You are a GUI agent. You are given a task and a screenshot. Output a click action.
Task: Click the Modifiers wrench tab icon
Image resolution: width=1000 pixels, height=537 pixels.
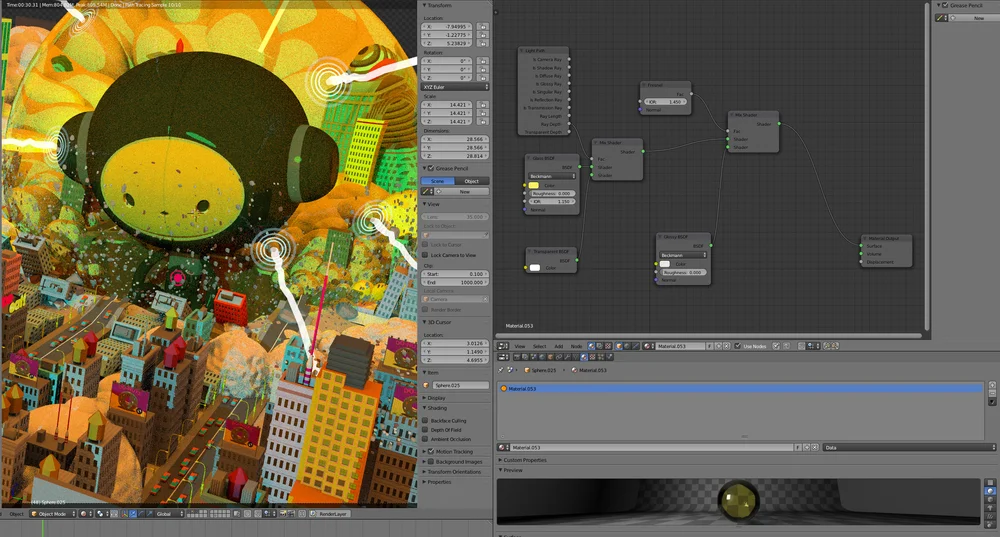(567, 357)
